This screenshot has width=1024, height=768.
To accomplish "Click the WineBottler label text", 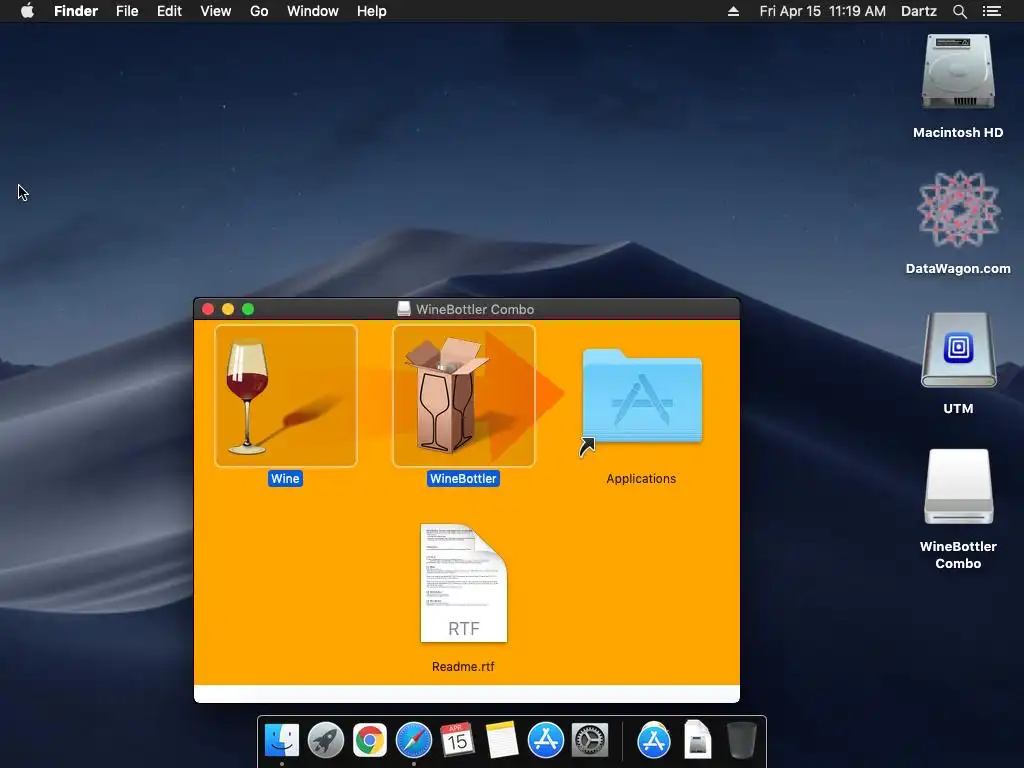I will tap(464, 479).
